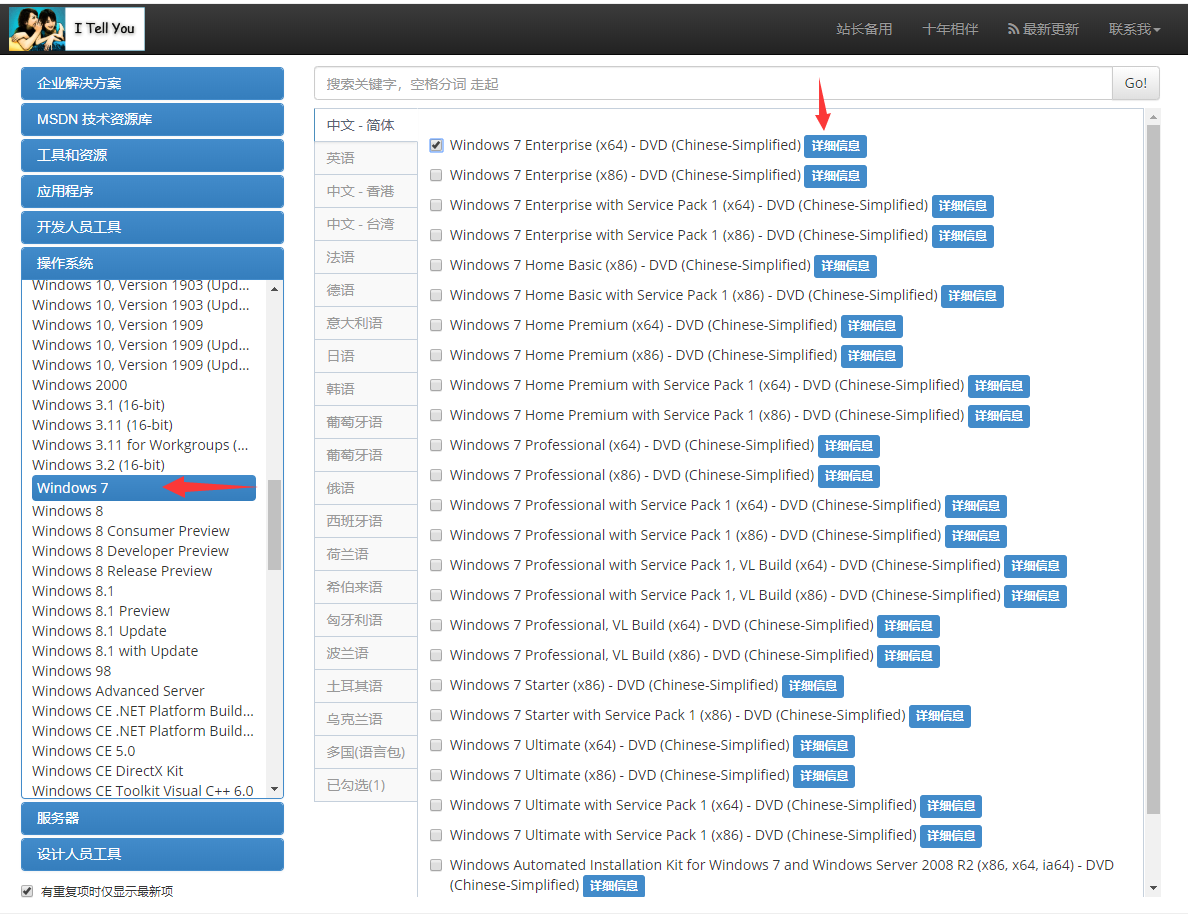Select Windows CE 5.0 entry
The height and width of the screenshot is (917, 1188).
tap(83, 751)
